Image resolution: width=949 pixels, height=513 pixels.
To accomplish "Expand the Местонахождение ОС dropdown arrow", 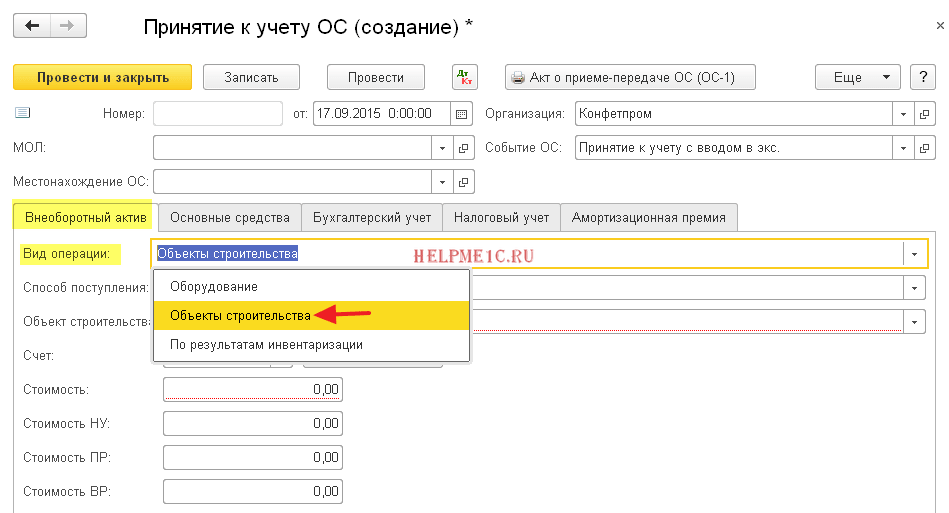I will [442, 181].
